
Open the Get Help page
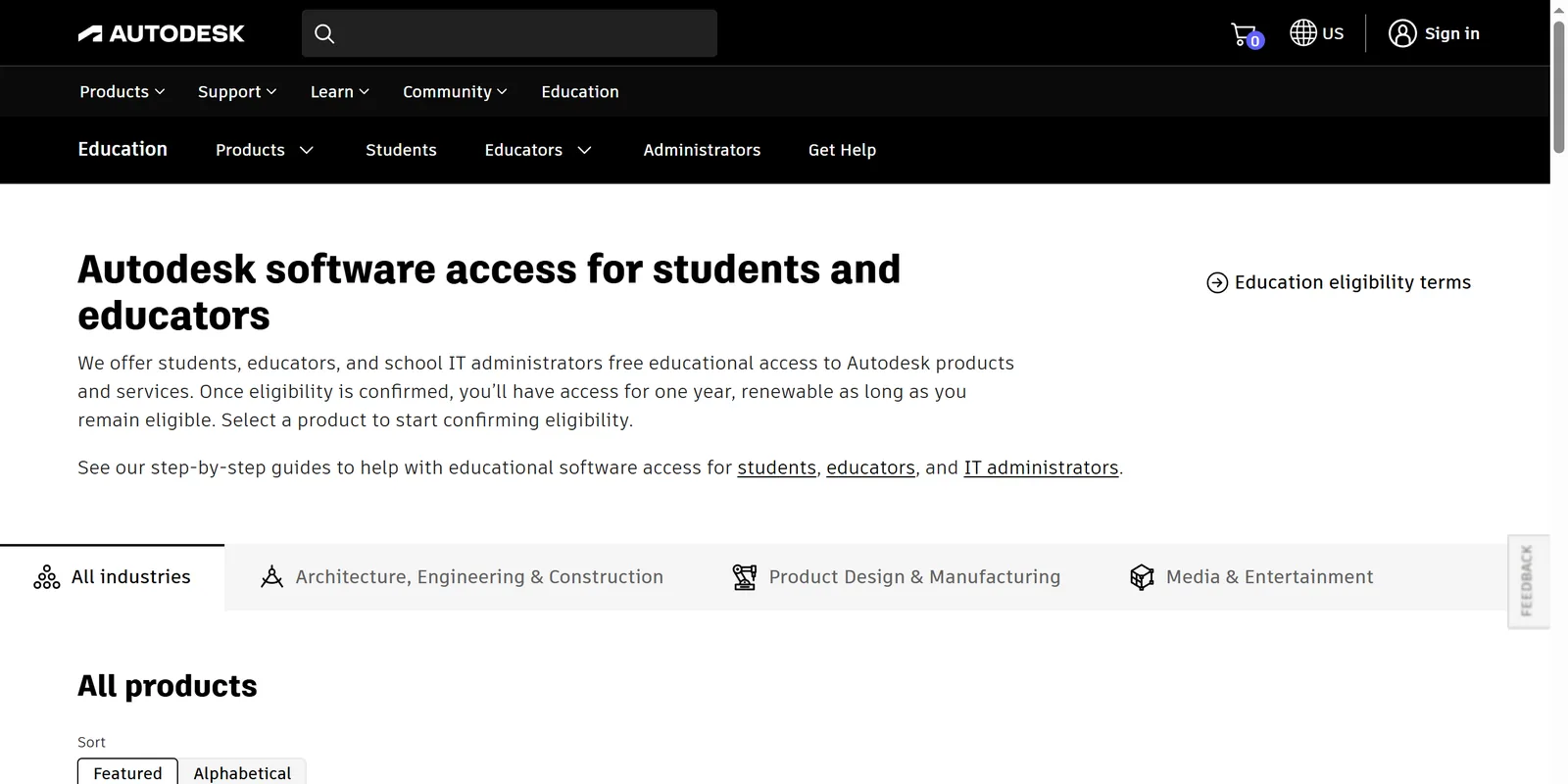click(x=842, y=150)
